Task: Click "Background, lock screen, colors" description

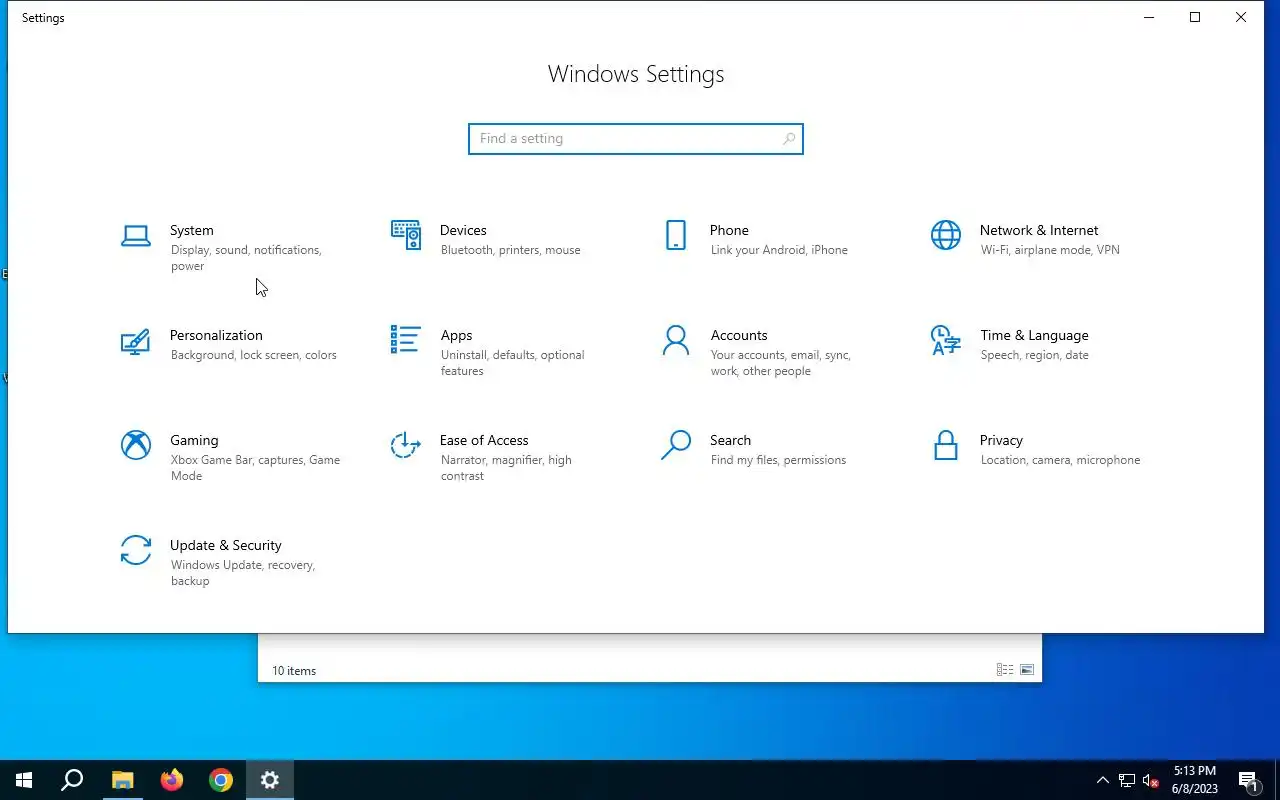Action: [254, 355]
